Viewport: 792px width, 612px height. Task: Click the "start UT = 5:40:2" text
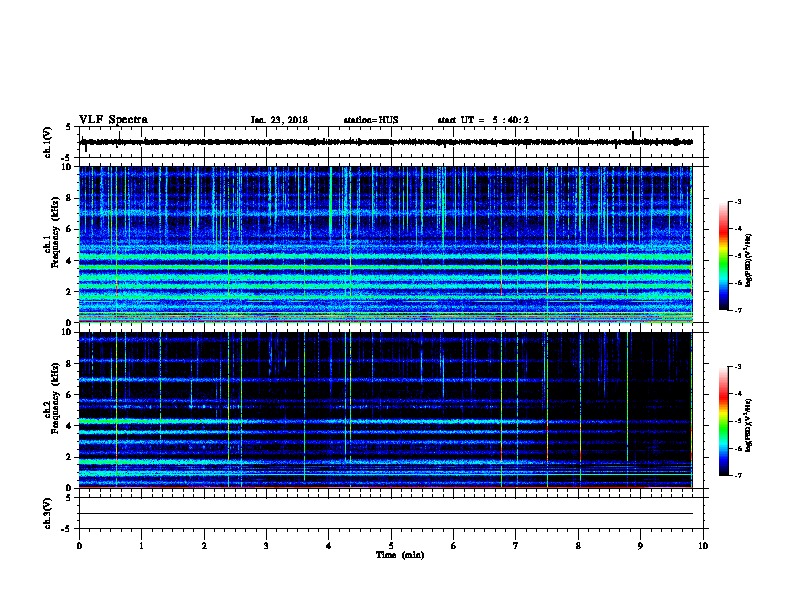(483, 120)
